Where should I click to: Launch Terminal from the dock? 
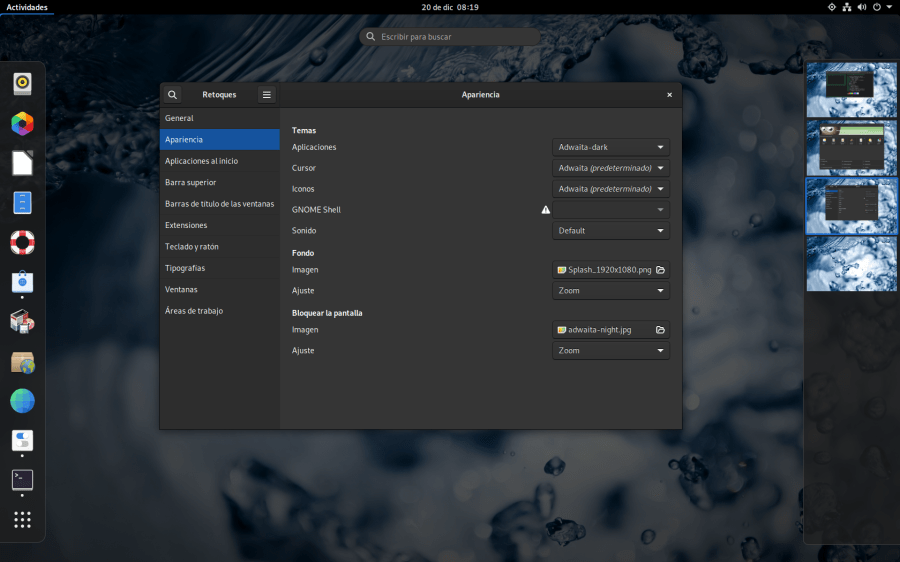click(x=22, y=480)
